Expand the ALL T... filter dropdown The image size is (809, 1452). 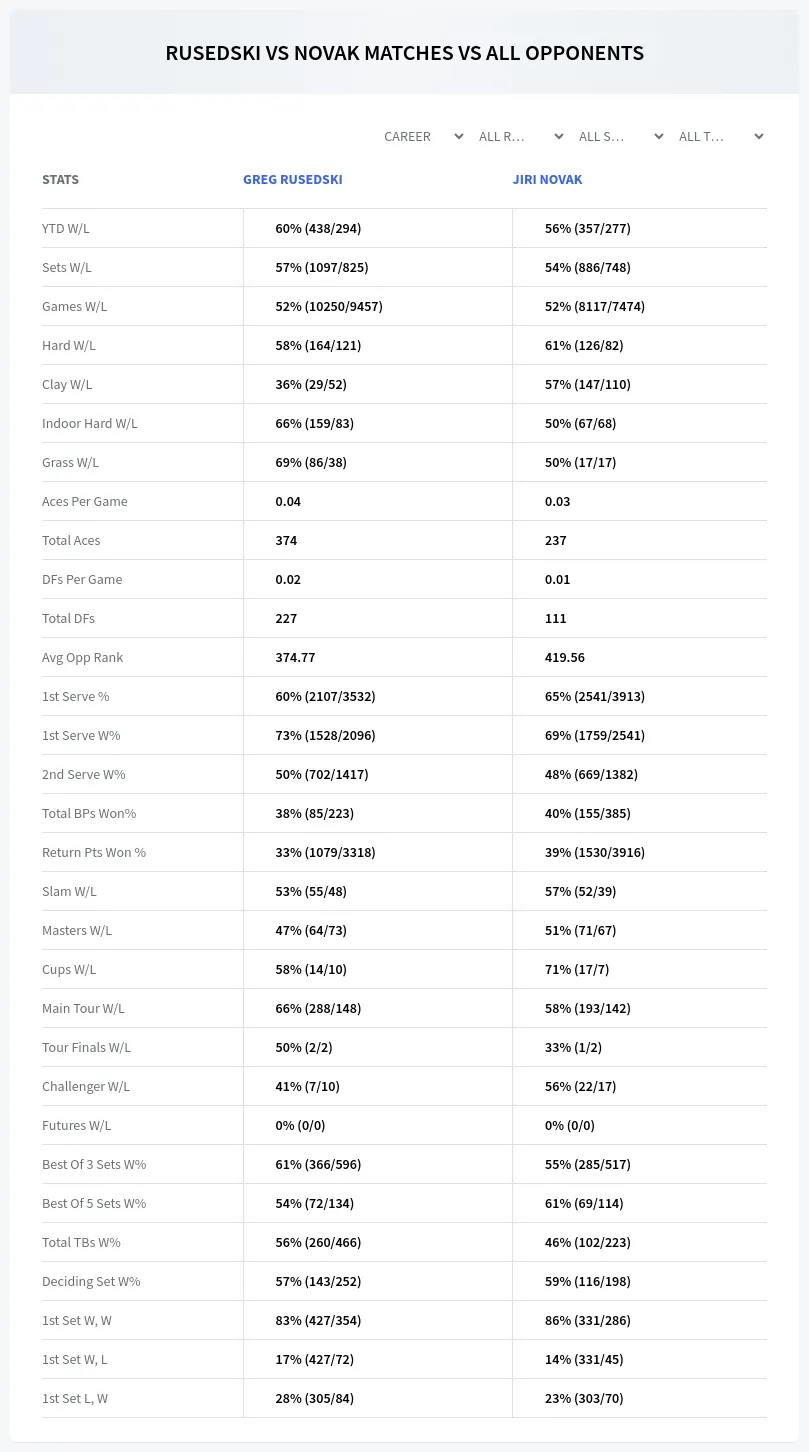(721, 136)
